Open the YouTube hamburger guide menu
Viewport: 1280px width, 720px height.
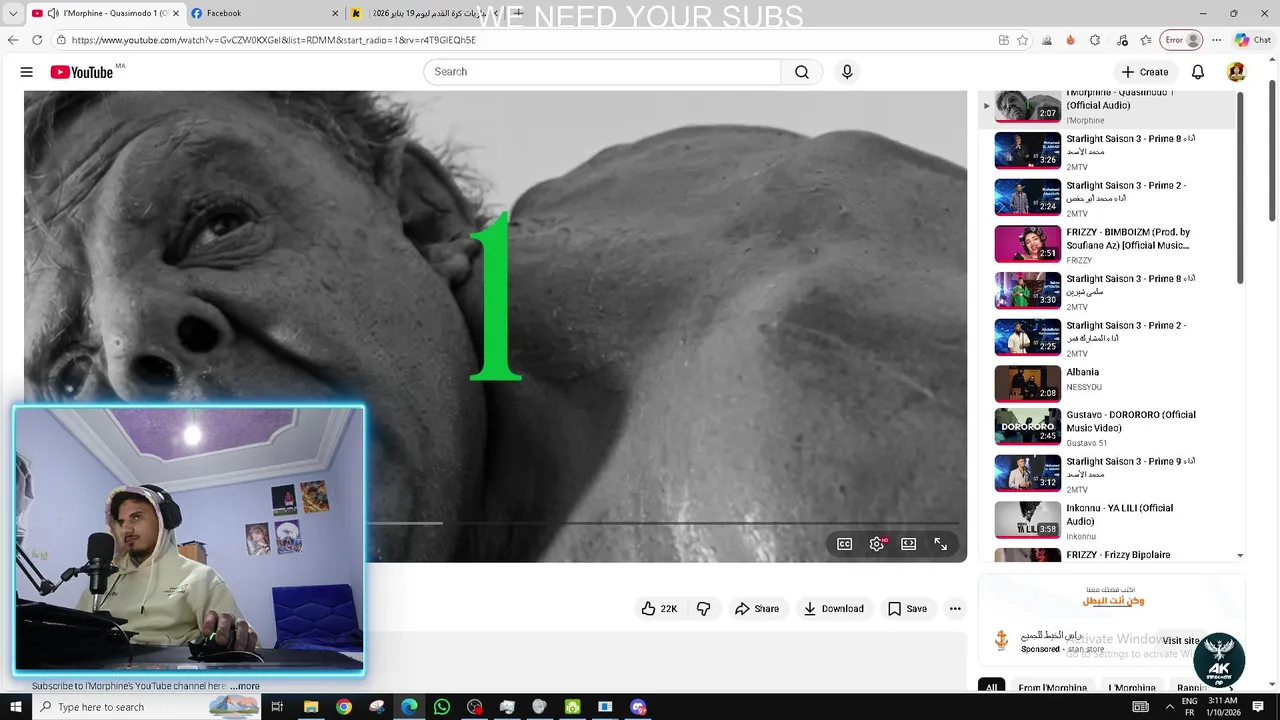tap(27, 72)
